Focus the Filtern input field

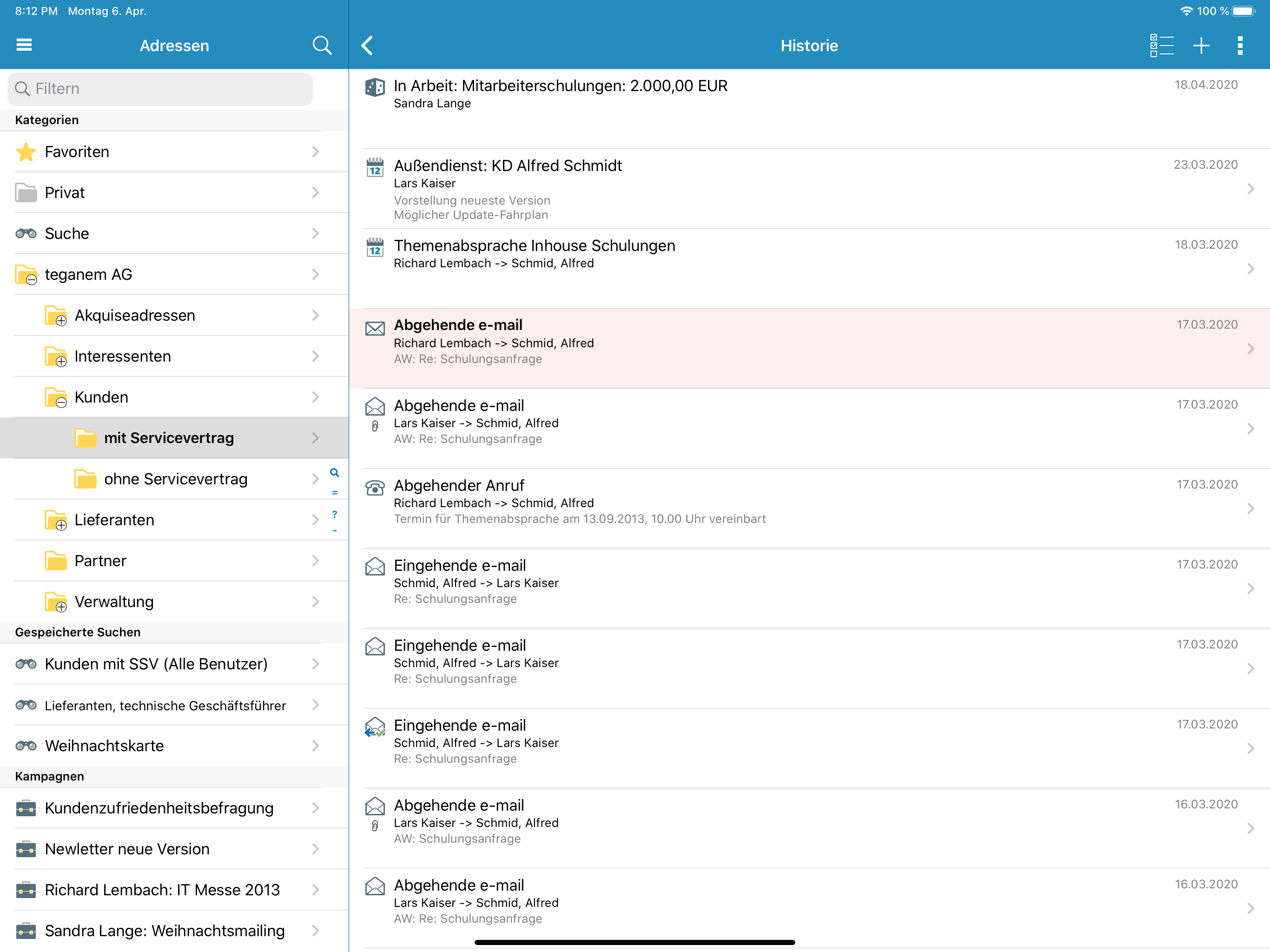click(160, 88)
